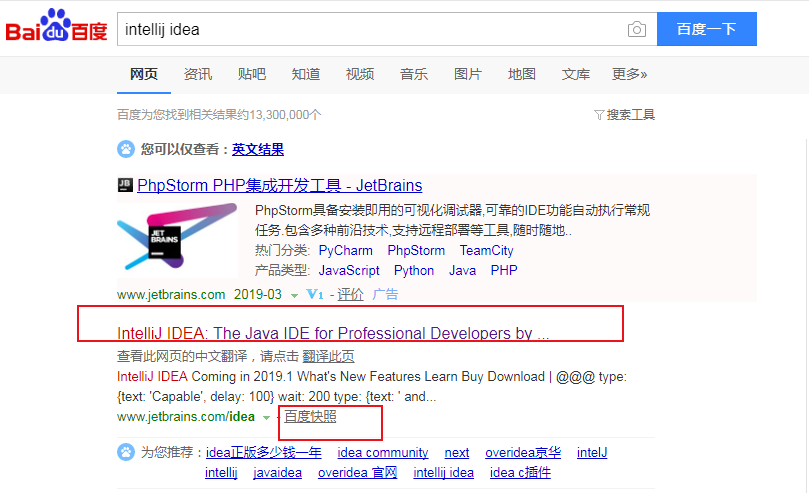Open the 百度快照 cached link
Image resolution: width=809 pixels, height=493 pixels.
tap(310, 417)
